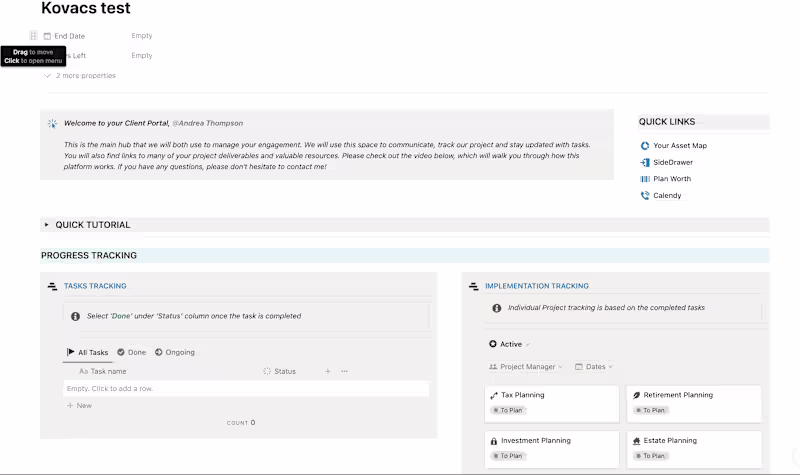Switch to the Done tab
Image resolution: width=800 pixels, height=475 pixels.
(131, 352)
